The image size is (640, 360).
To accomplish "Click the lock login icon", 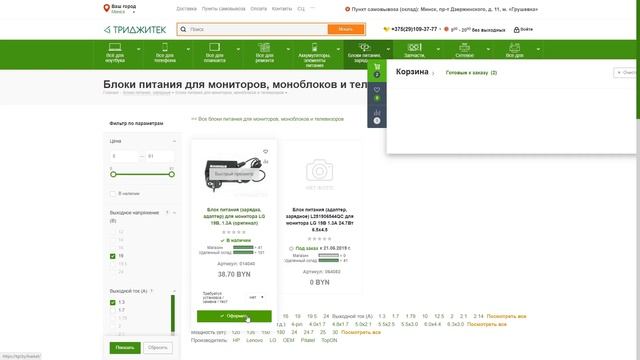I will tap(516, 30).
